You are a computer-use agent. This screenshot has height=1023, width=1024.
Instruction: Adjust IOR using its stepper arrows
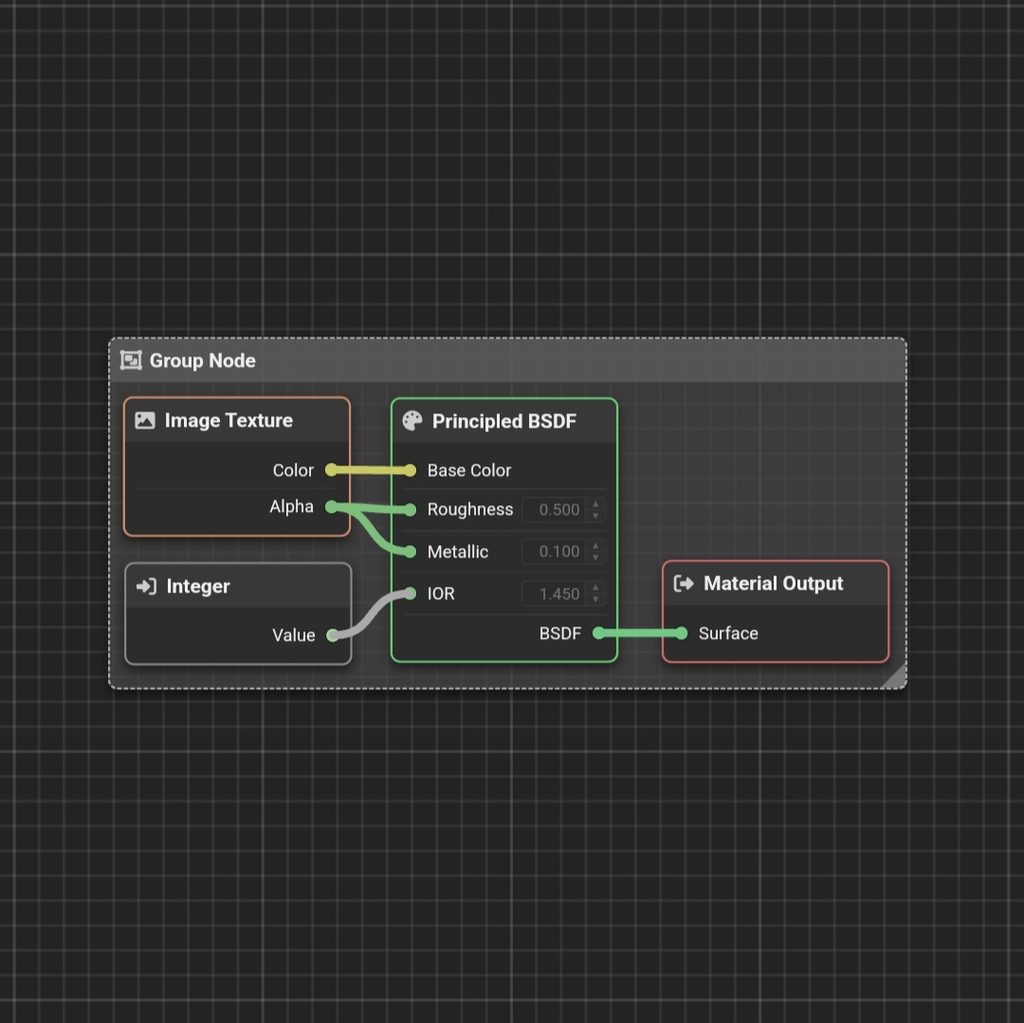[596, 594]
